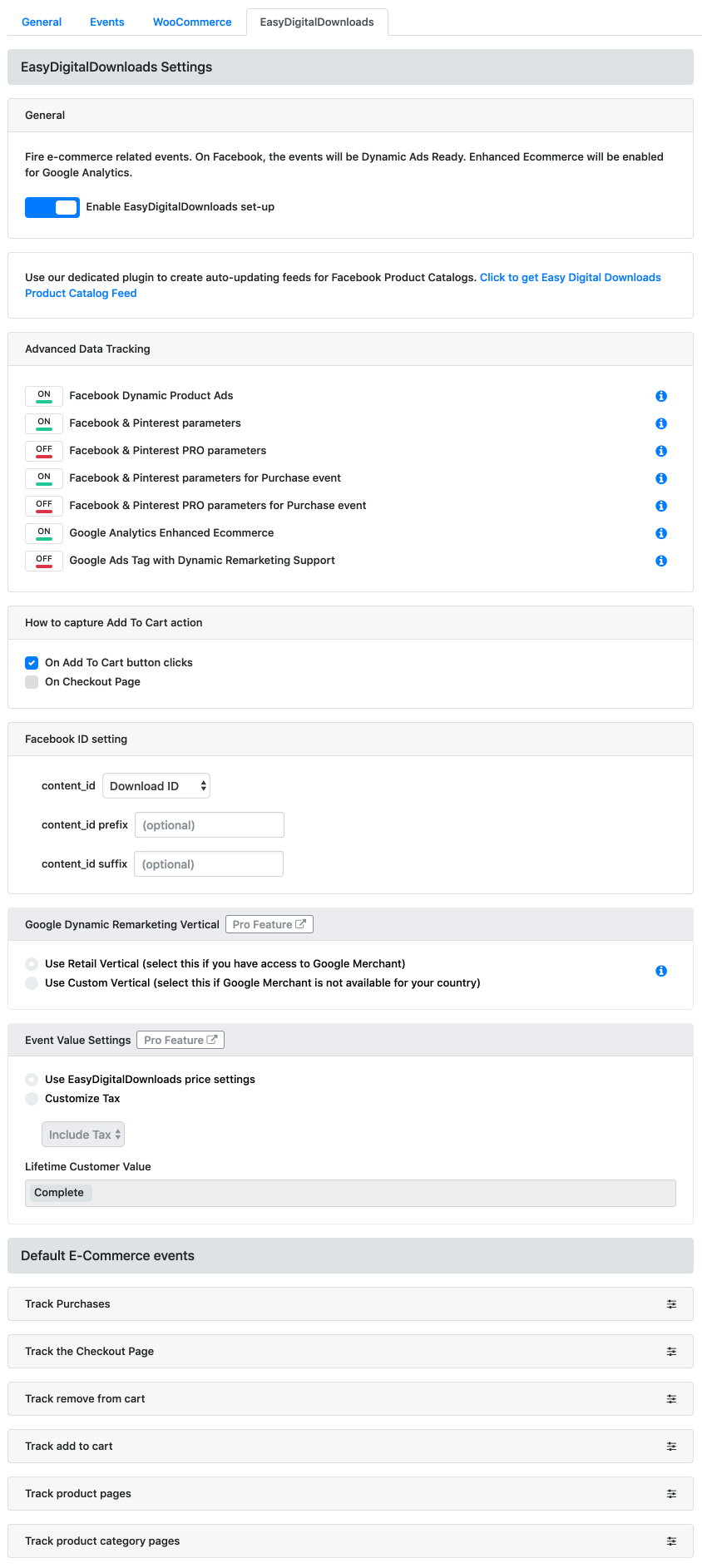The image size is (702, 1568).
Task: Disable the Enable EasyDigitalDownloads set-up switch
Action: coord(52,207)
